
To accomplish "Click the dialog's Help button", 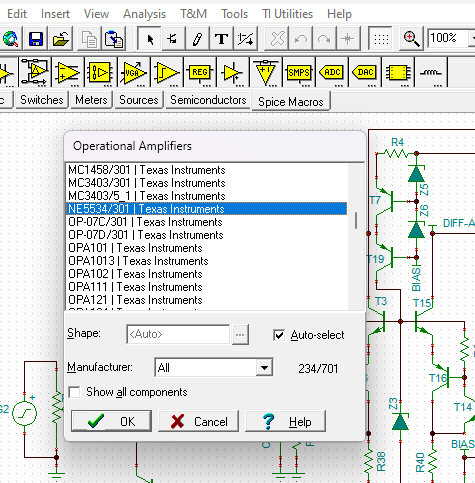I will (285, 421).
